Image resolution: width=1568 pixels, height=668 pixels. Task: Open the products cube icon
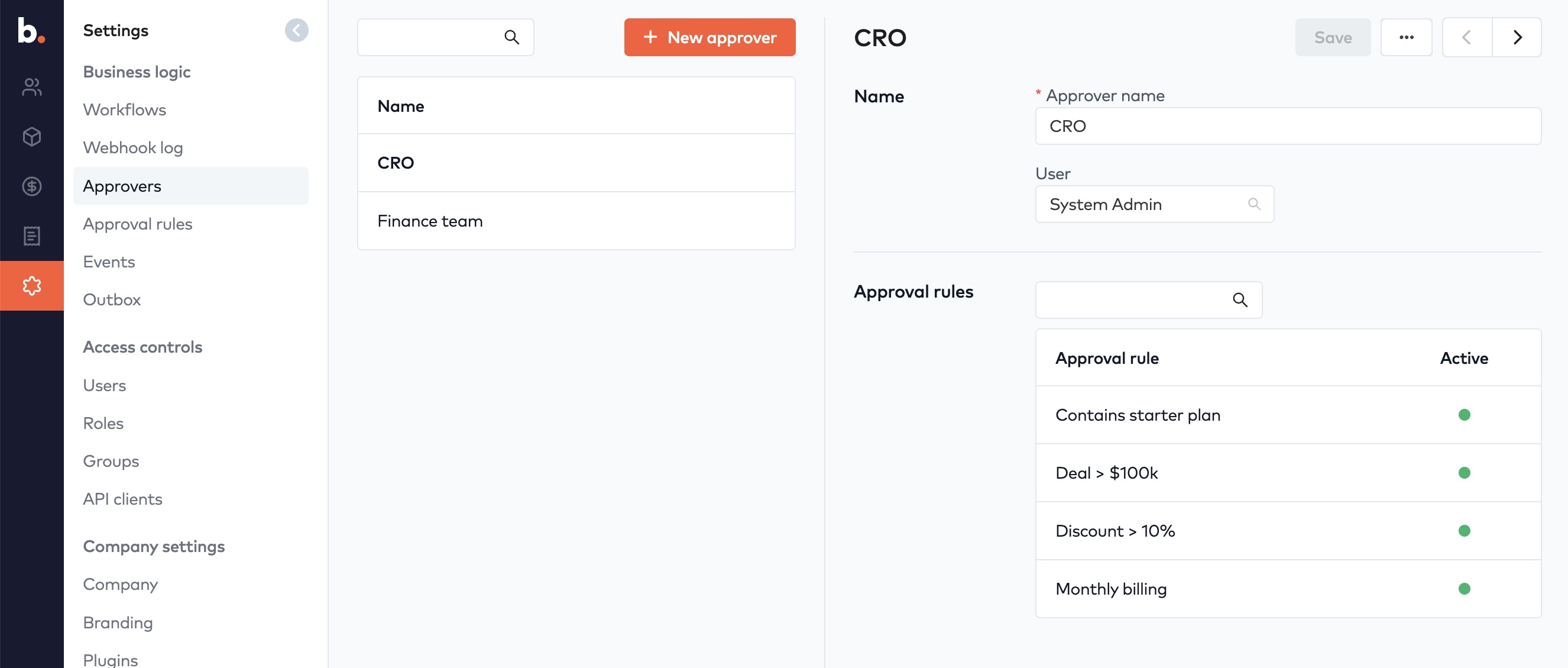pyautogui.click(x=32, y=137)
